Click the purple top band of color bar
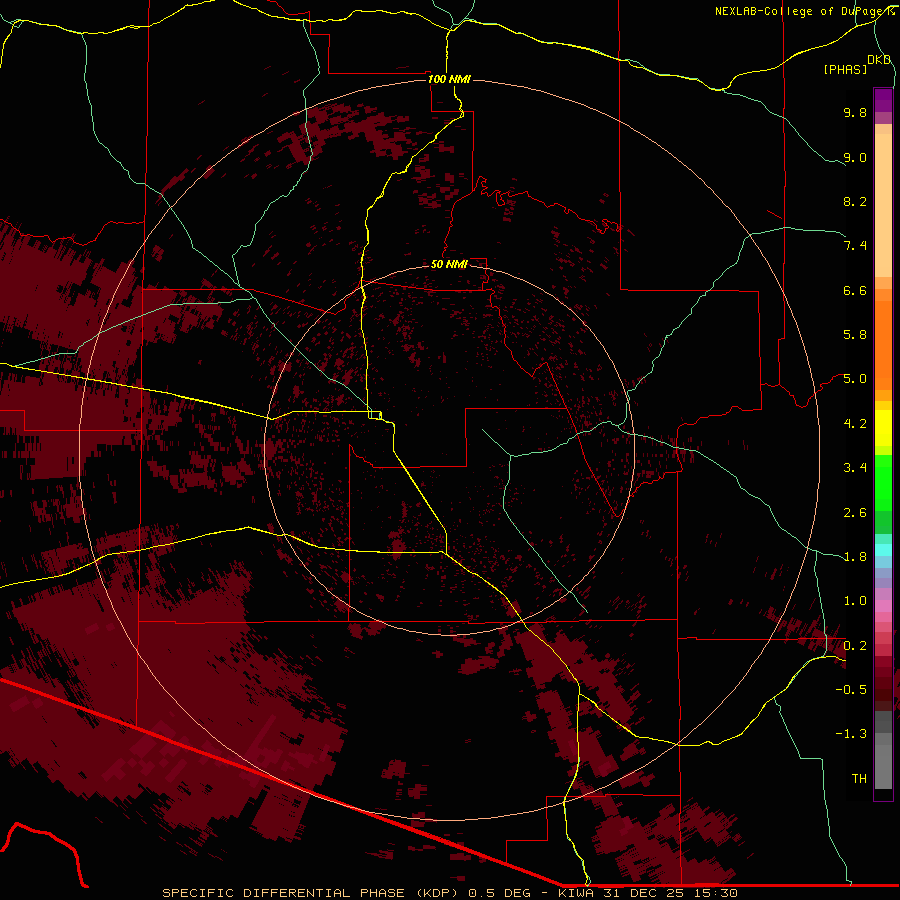 [x=883, y=100]
